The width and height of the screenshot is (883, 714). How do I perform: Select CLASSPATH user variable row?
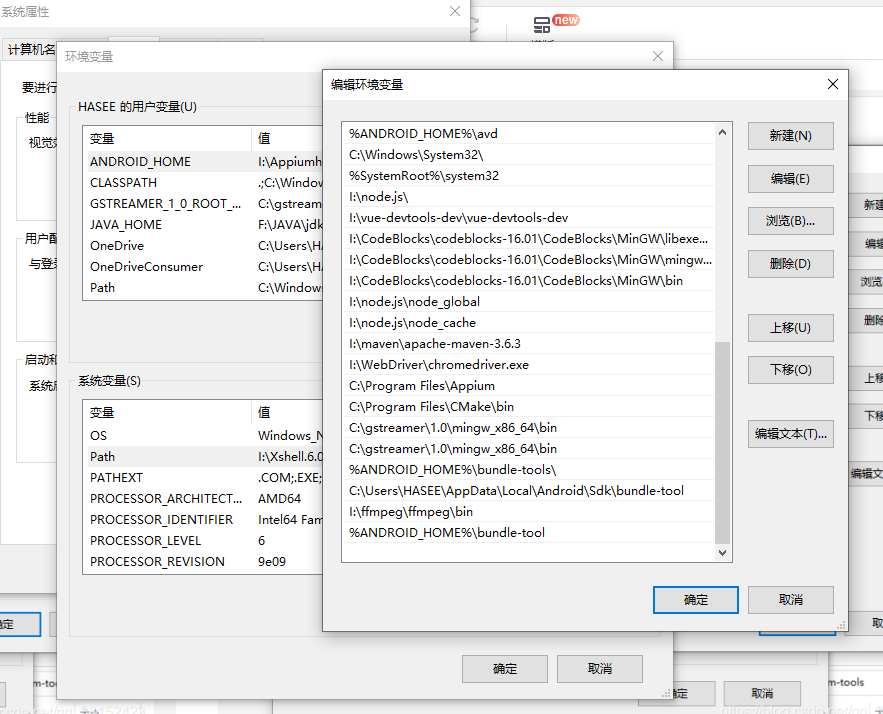205,182
